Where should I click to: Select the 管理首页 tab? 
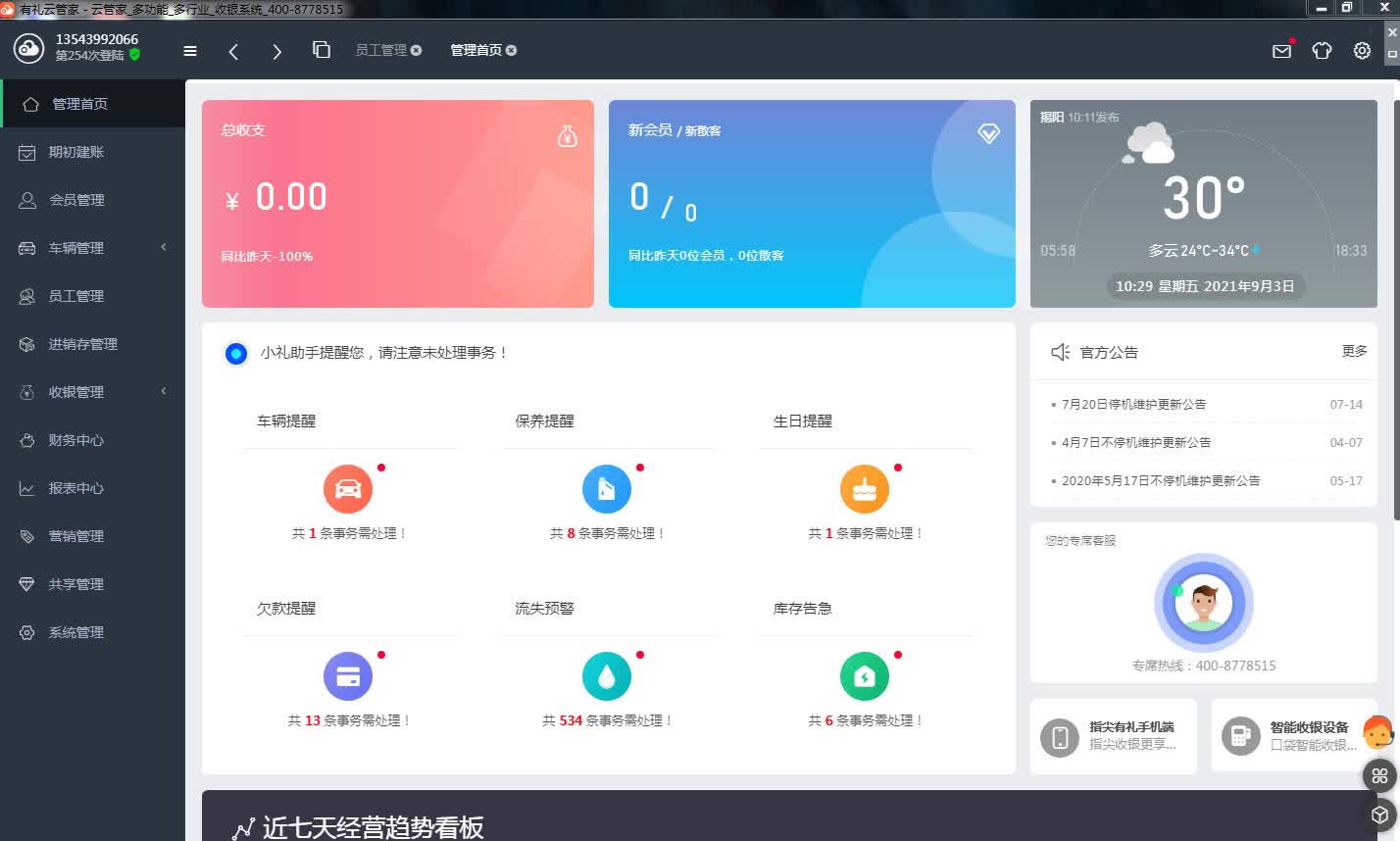point(475,50)
